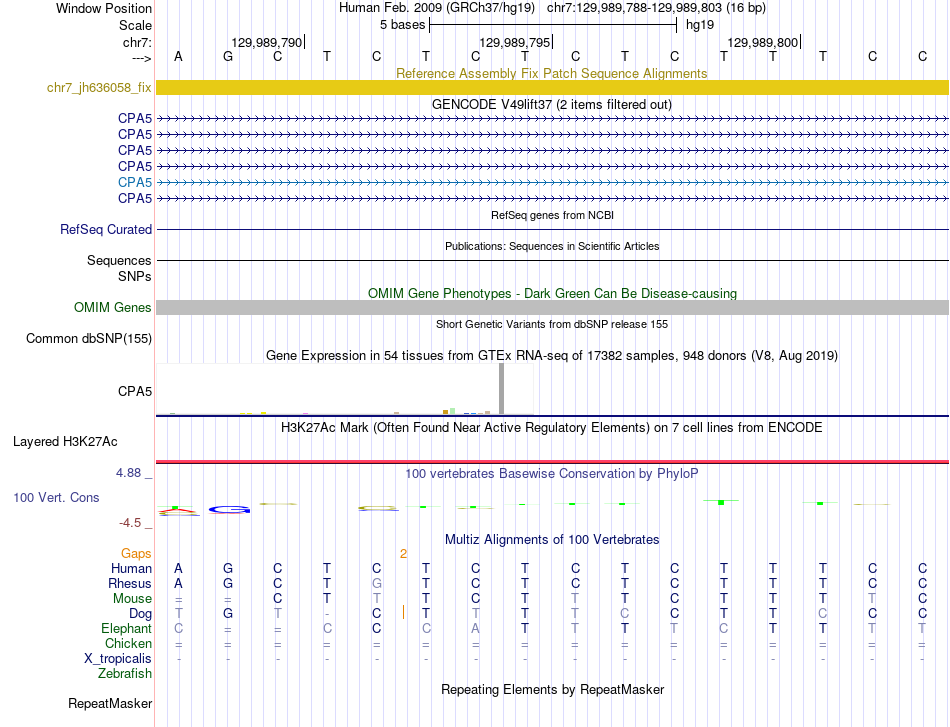Click the gray OMIM Genes item bar
The image size is (950, 727).
tap(553, 308)
